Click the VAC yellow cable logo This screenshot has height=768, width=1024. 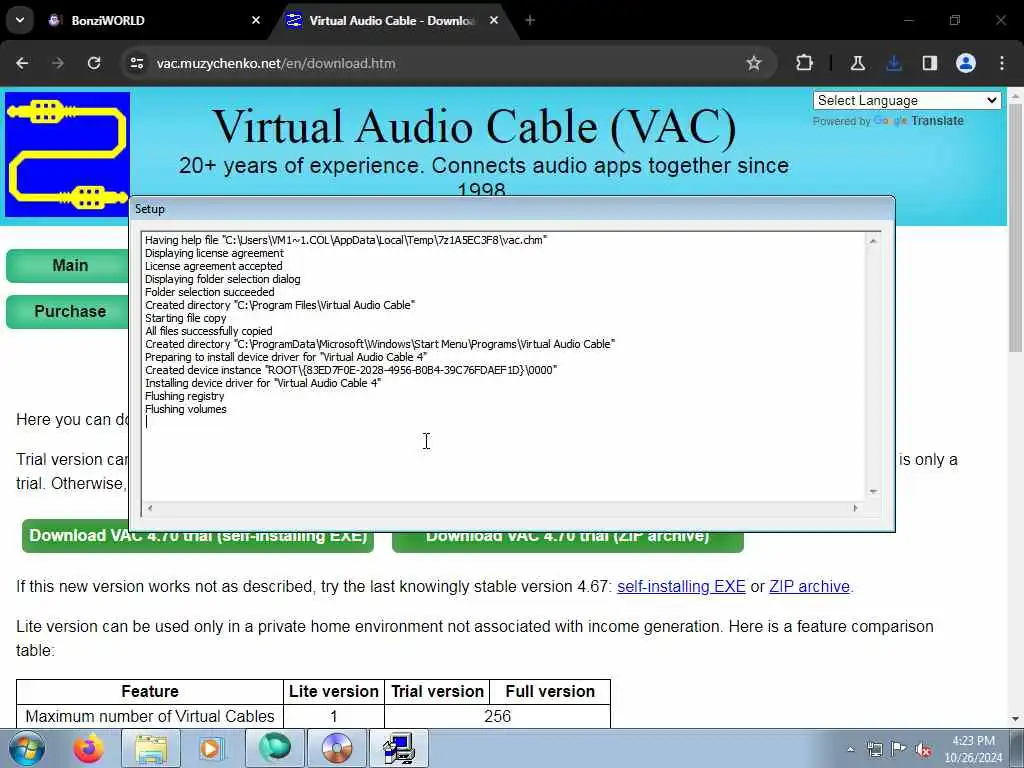click(67, 154)
